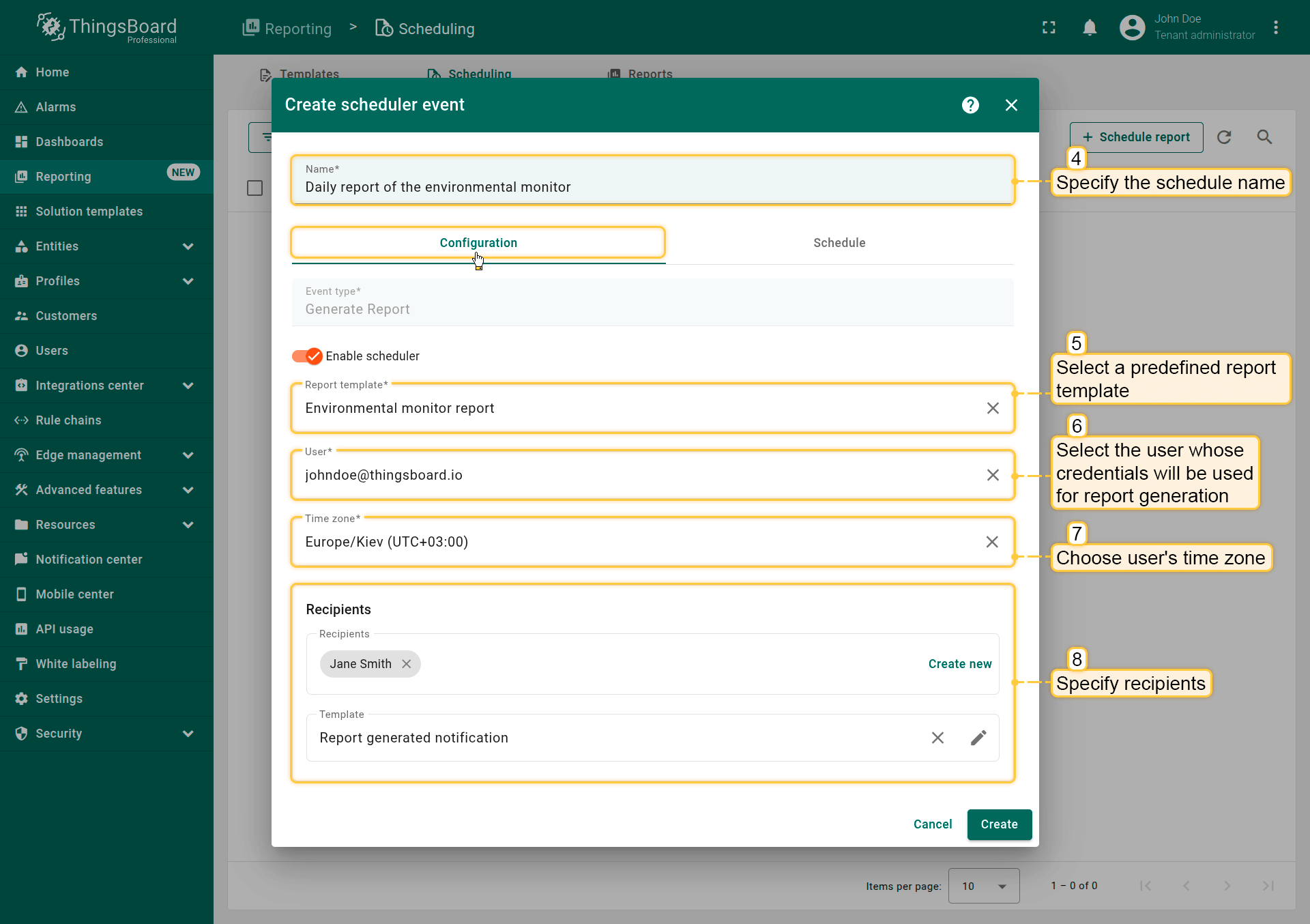Check the select-all table checkbox
The image size is (1310, 924).
[254, 188]
